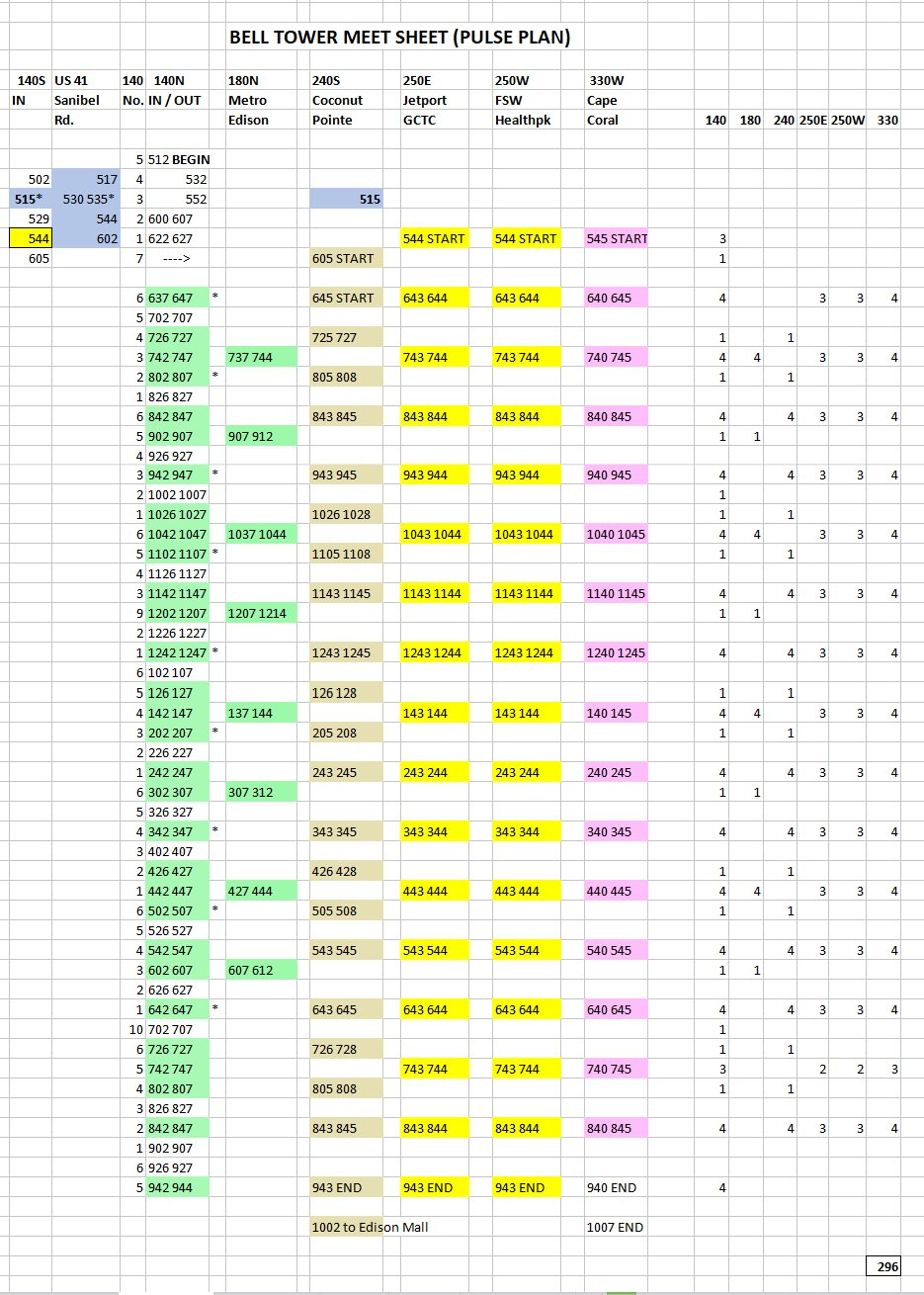Select the 530 535* cell
Viewport: 924px width, 1295px height.
pyautogui.click(x=87, y=199)
